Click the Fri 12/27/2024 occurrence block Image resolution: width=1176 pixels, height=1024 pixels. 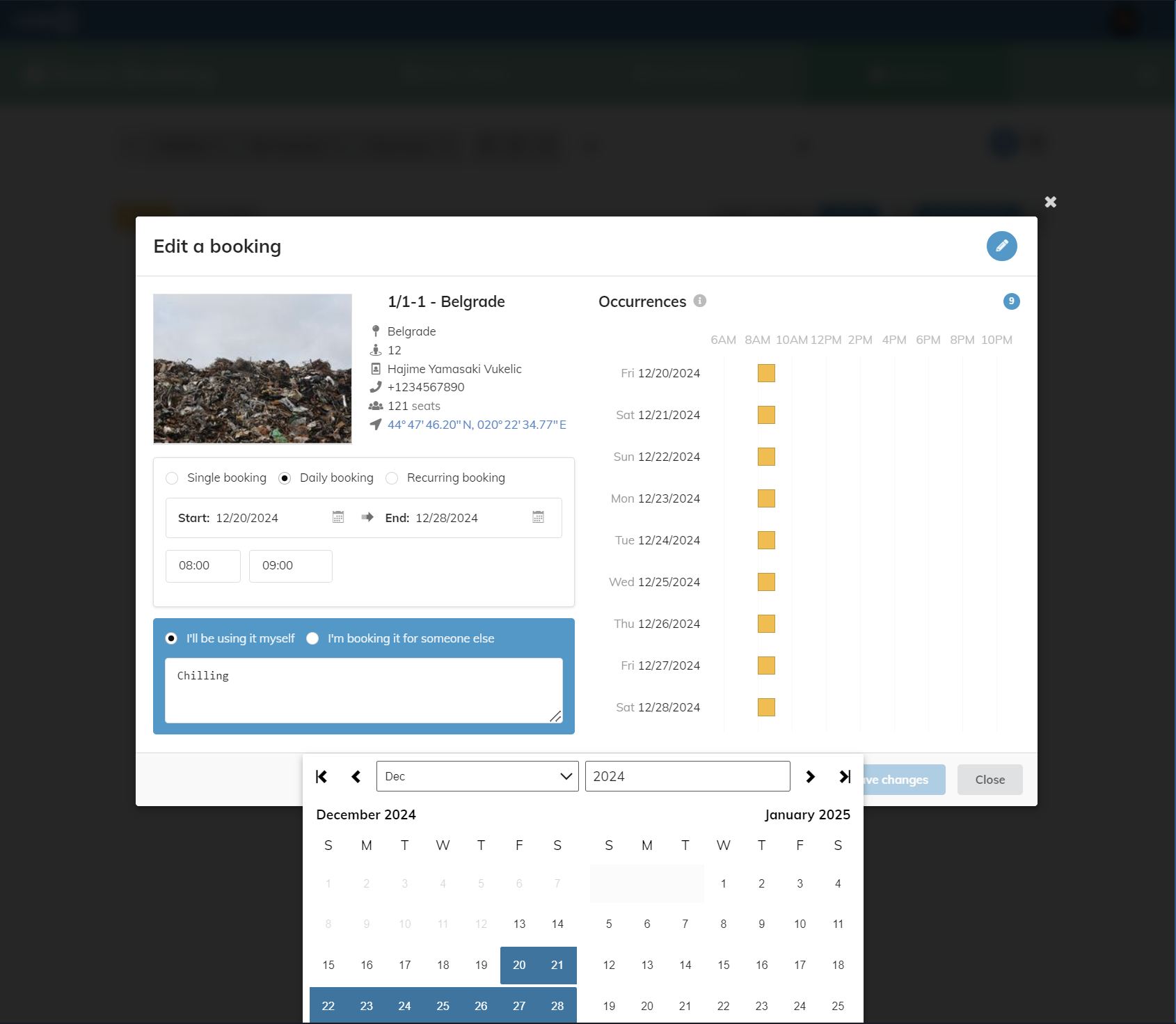[x=766, y=665]
